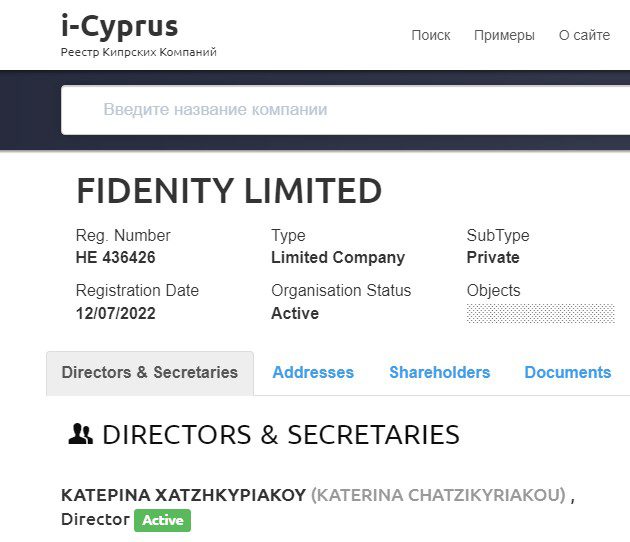This screenshot has height=542, width=630.
Task: Open the О сайте menu item
Action: click(x=584, y=35)
